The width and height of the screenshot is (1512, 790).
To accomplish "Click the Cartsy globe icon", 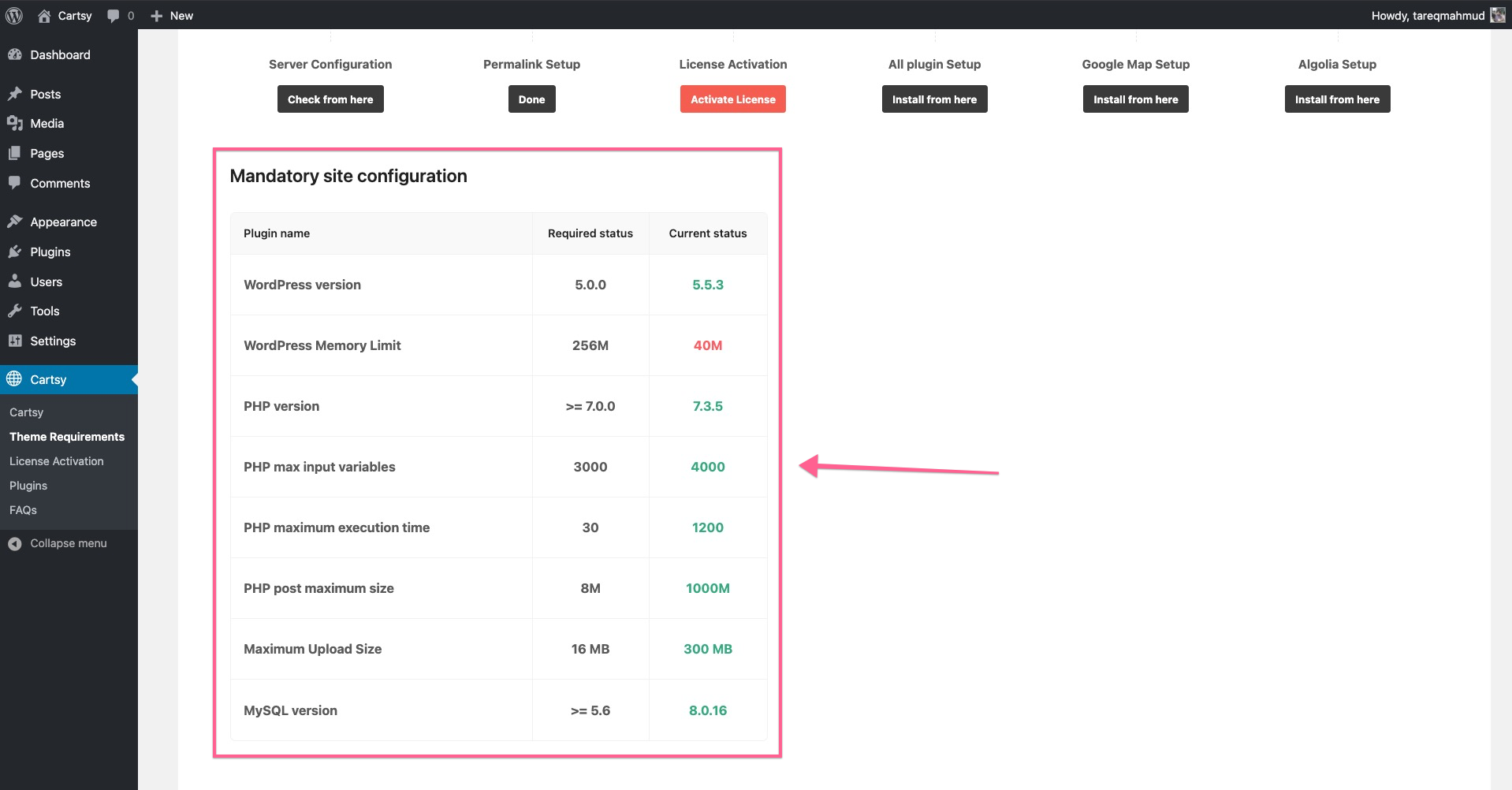I will click(14, 379).
